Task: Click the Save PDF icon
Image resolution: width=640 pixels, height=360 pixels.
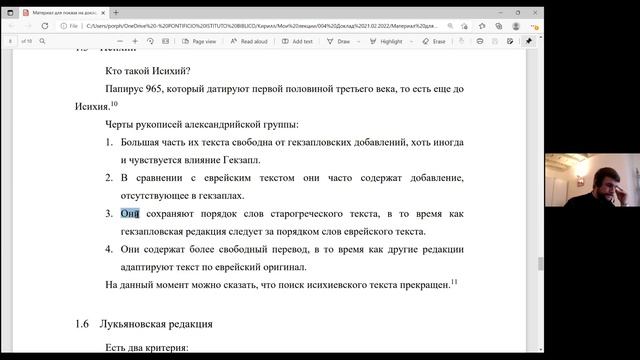Action: click(x=495, y=41)
